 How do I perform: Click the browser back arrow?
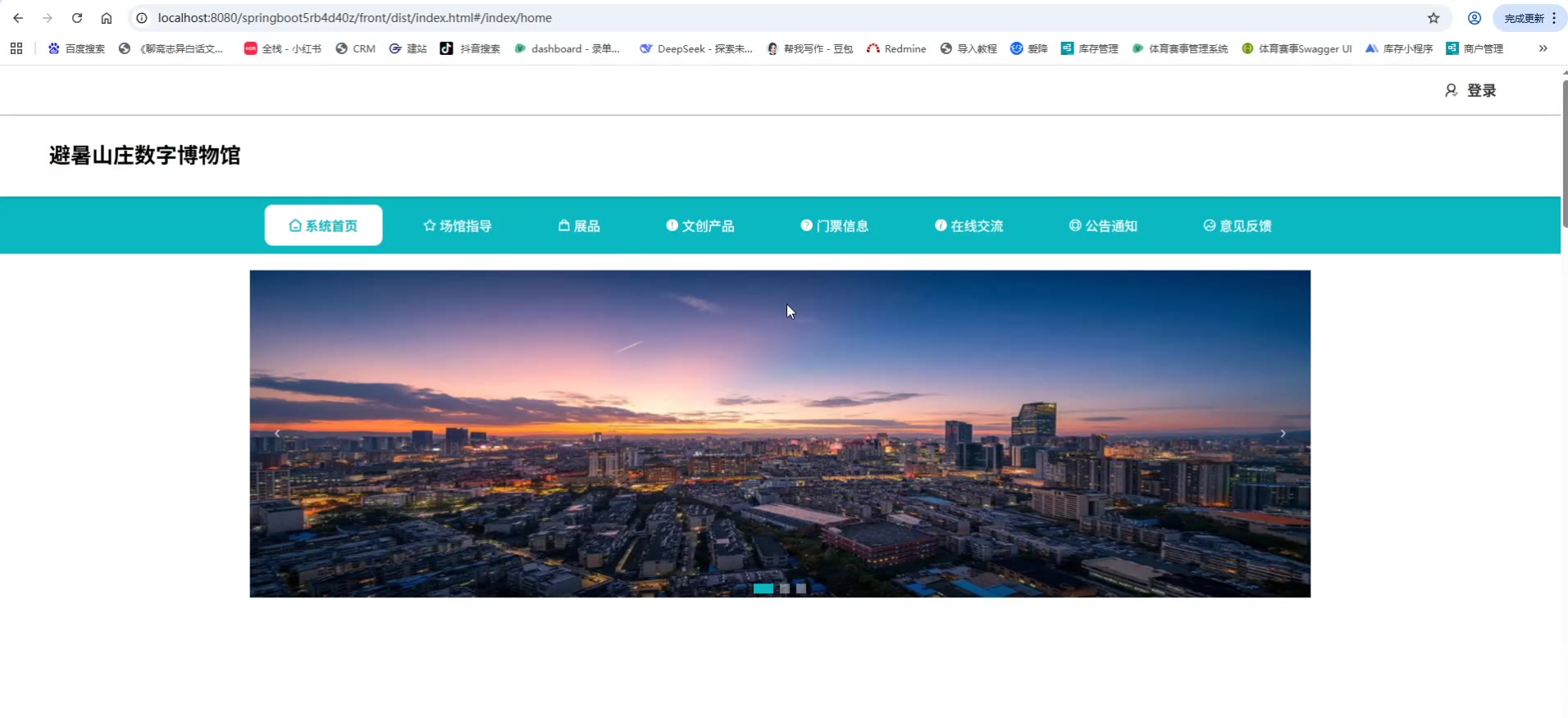(x=18, y=18)
